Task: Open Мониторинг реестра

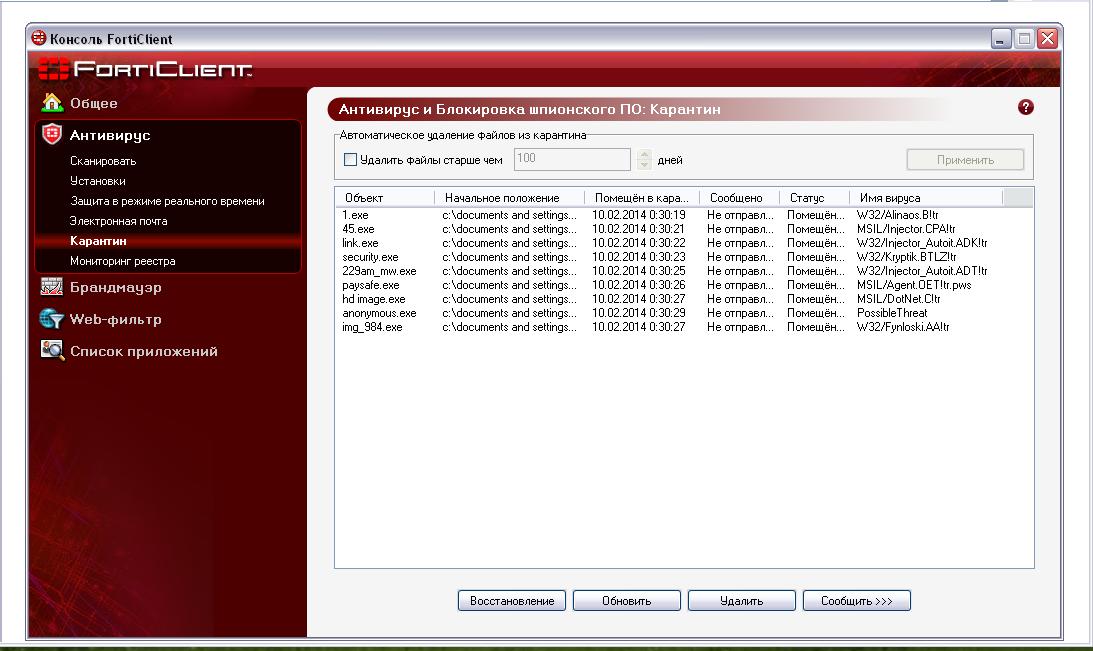Action: point(123,261)
